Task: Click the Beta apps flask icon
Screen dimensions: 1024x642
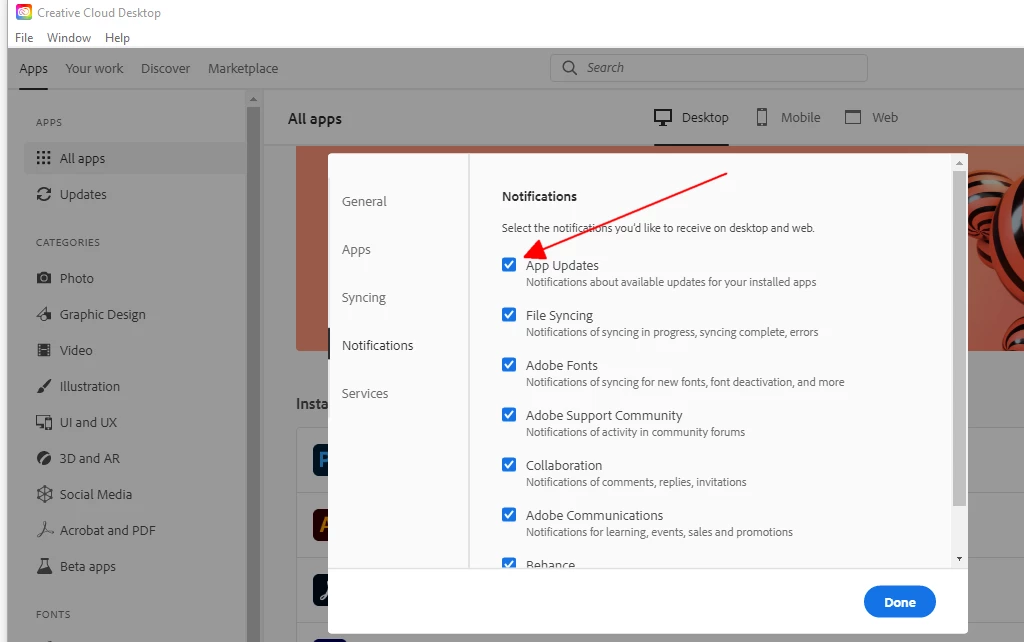Action: coord(44,566)
